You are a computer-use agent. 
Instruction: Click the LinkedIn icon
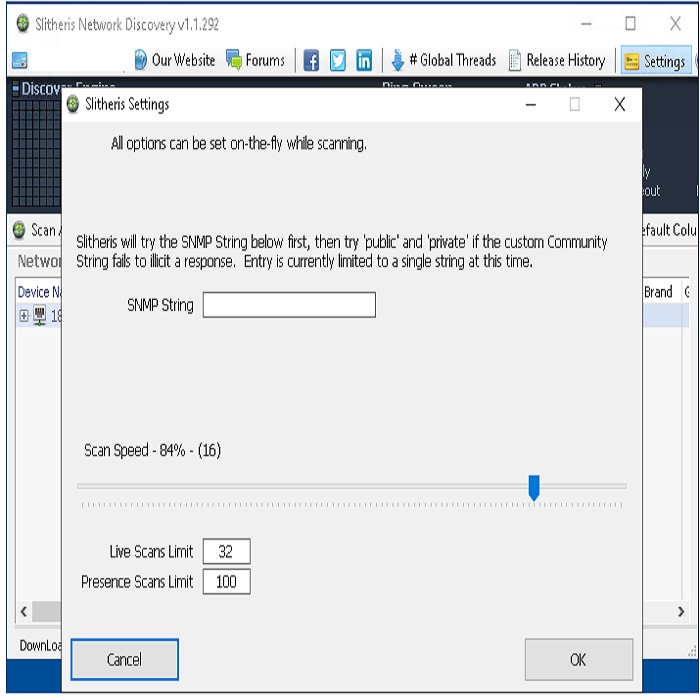(x=364, y=60)
